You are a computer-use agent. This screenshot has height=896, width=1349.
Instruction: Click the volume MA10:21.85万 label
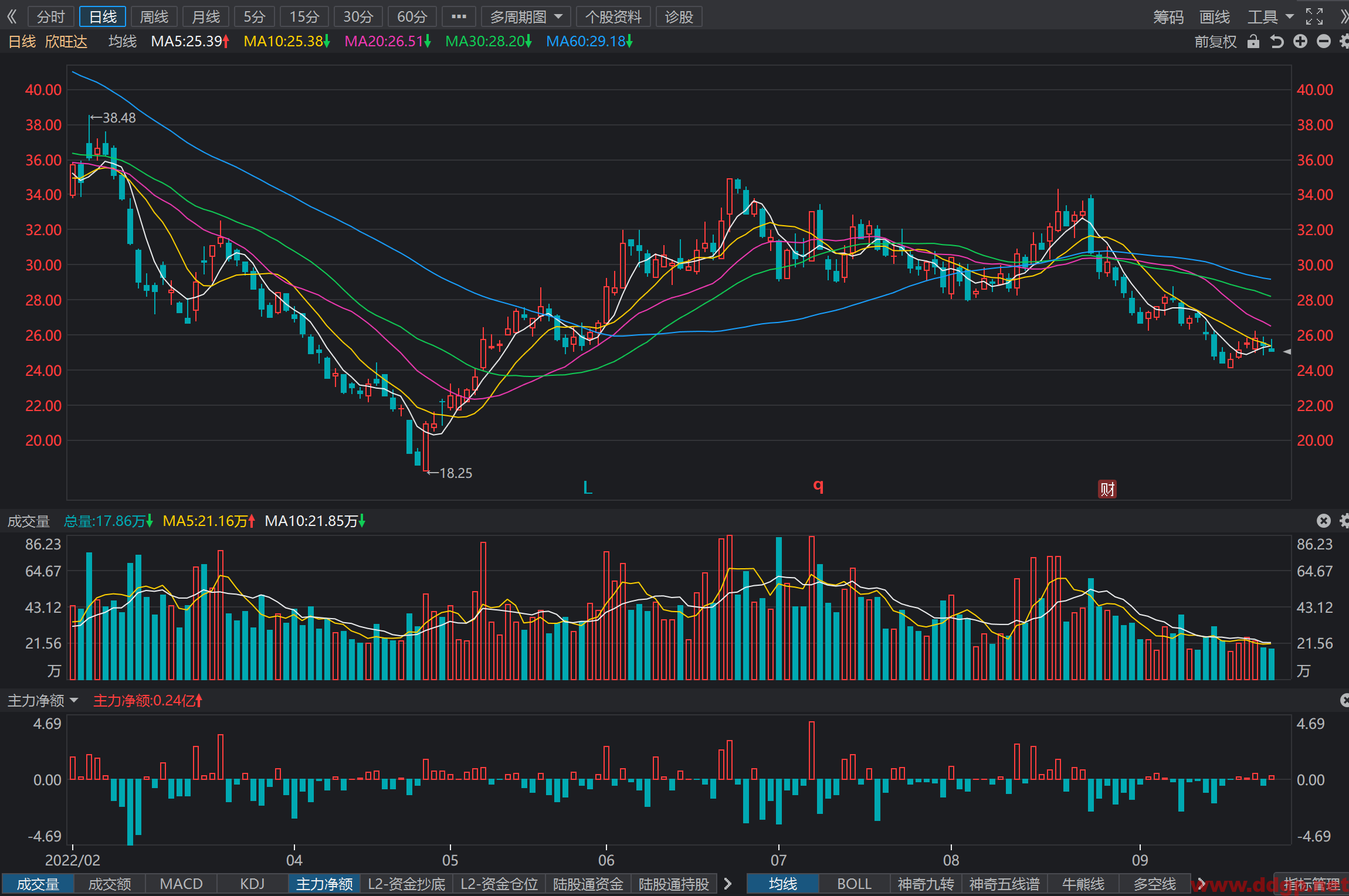pyautogui.click(x=315, y=521)
